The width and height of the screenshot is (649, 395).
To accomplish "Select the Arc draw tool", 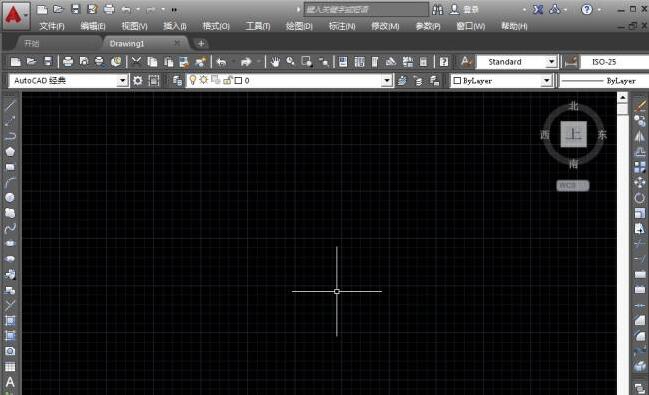I will pyautogui.click(x=10, y=183).
